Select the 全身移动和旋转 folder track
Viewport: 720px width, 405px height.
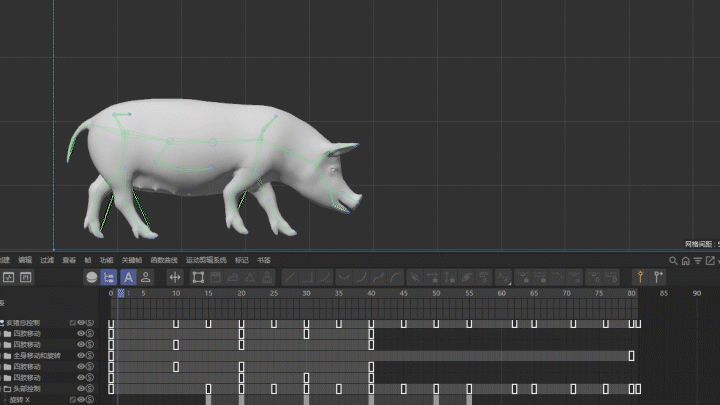click(x=37, y=355)
